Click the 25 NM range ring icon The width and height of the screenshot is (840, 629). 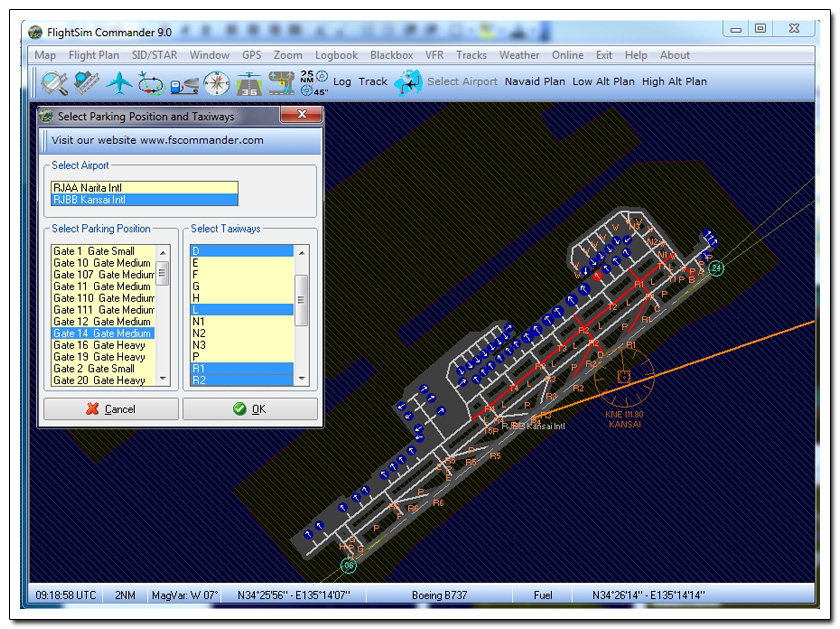pyautogui.click(x=314, y=83)
